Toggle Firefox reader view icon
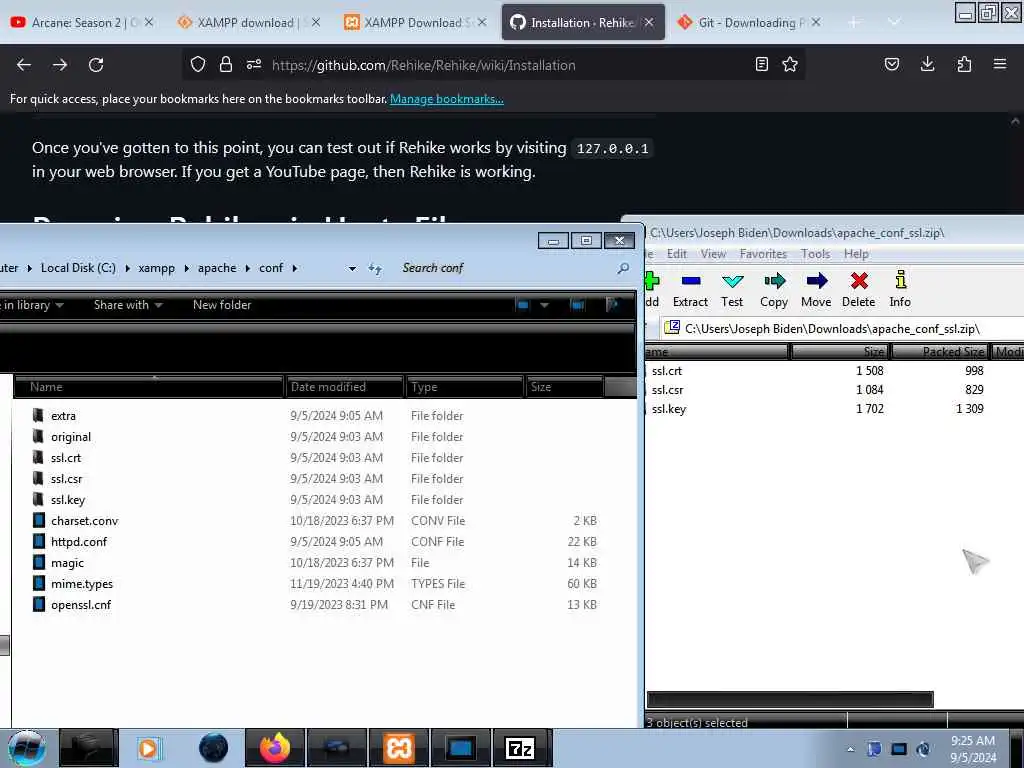 tap(761, 65)
